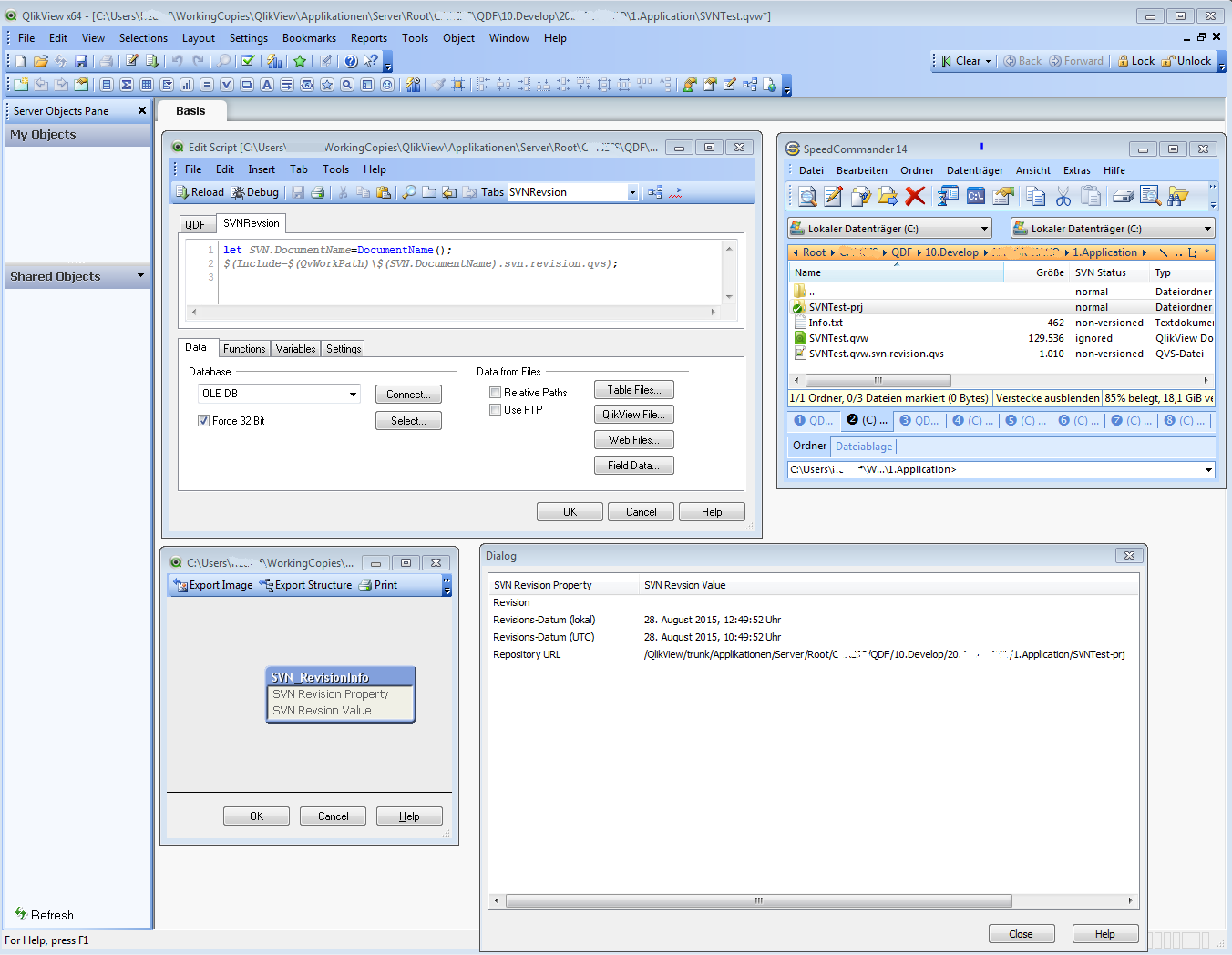The height and width of the screenshot is (955, 1232).
Task: Click the C:\ command prompt icon in SpeedCommander
Action: [x=976, y=196]
